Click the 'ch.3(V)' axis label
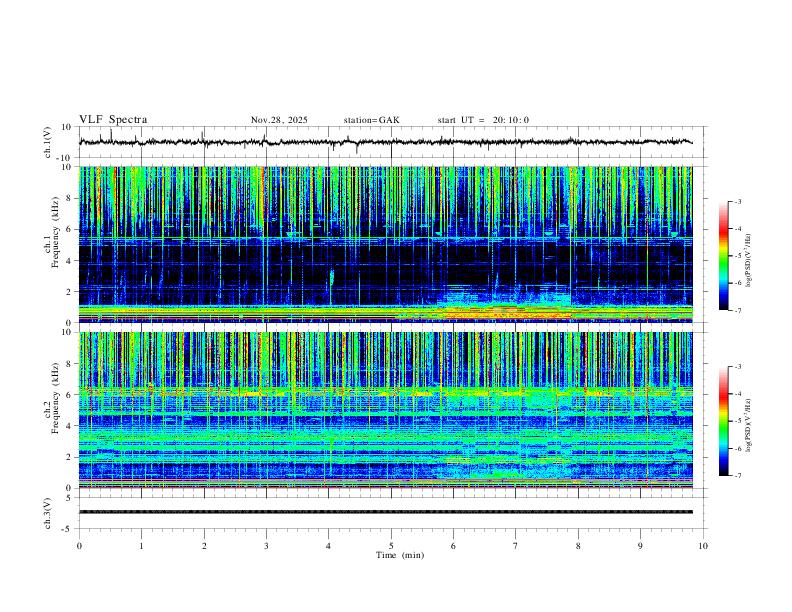 [x=48, y=514]
